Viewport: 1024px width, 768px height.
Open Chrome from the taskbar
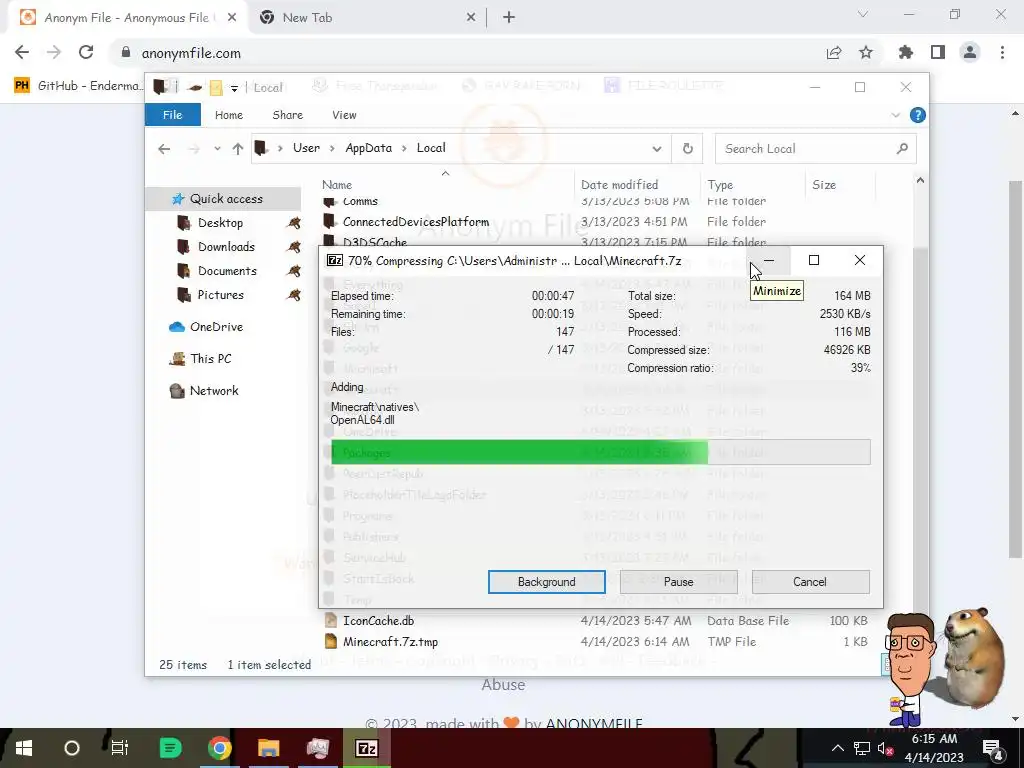(x=219, y=748)
